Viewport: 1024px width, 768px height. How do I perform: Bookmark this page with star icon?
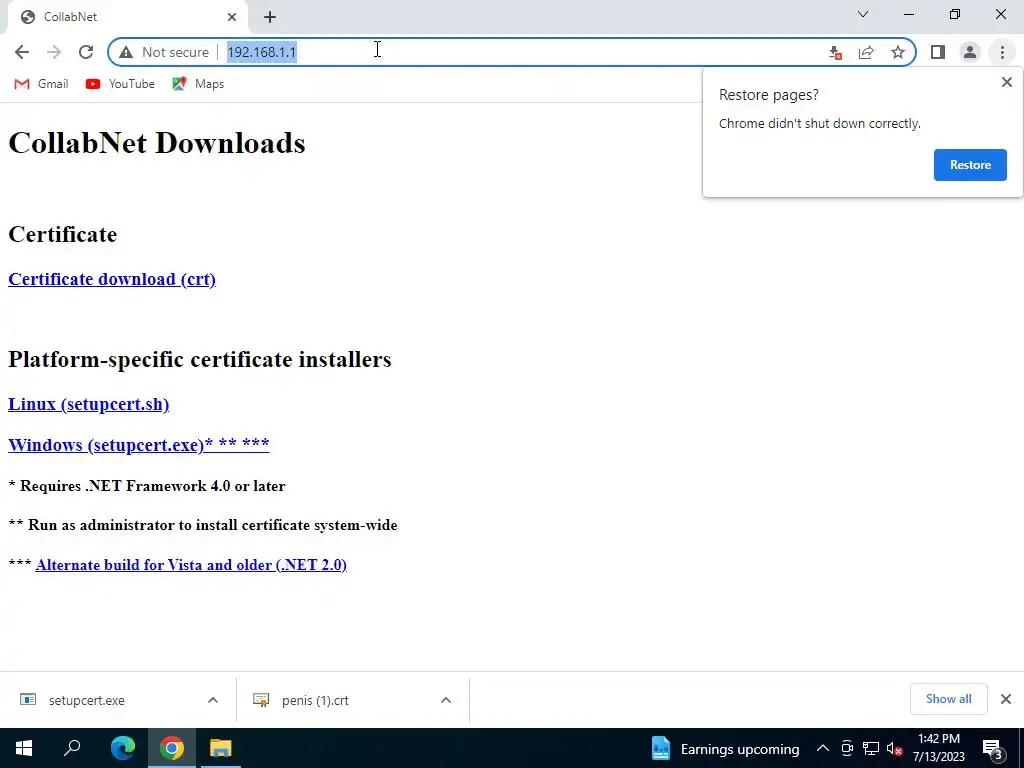tap(898, 52)
